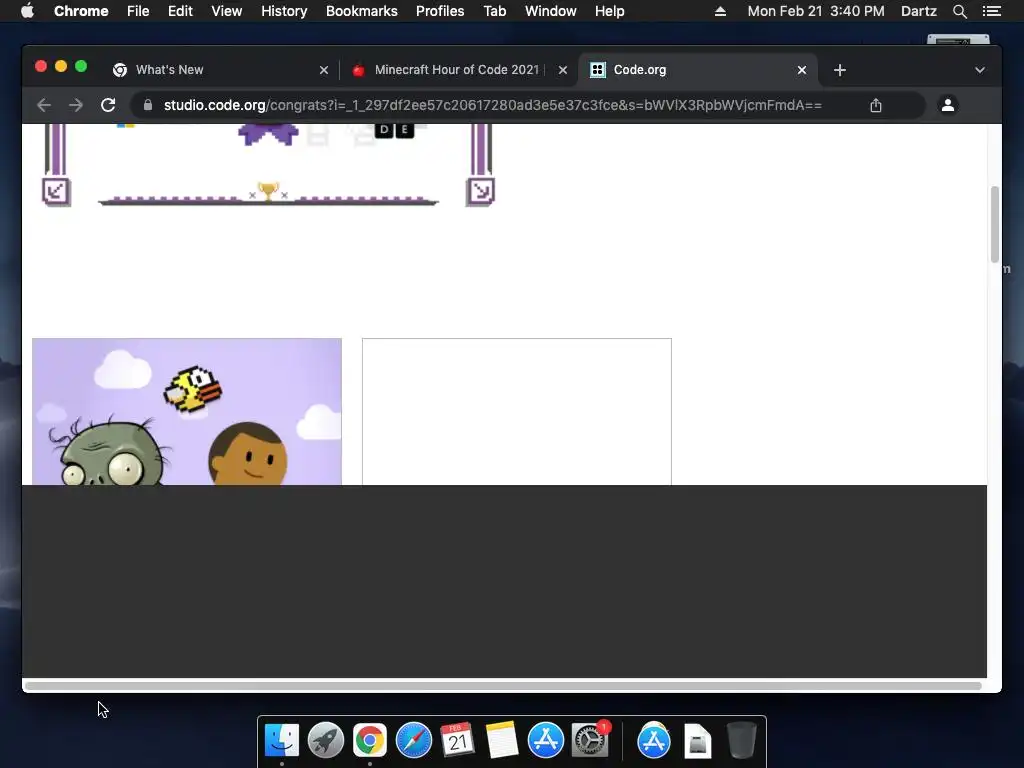Open the File menu
Viewport: 1024px width, 768px height.
[138, 11]
